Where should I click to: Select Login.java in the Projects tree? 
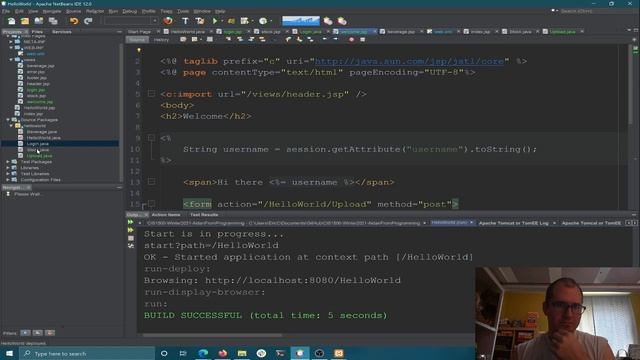(38, 144)
